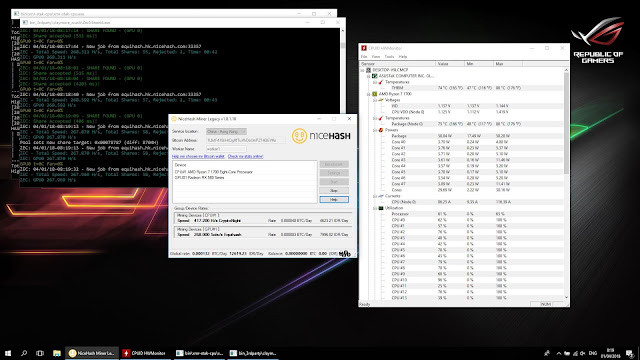This screenshot has height=360, width=640.
Task: Click the HWMonitor title bar icon
Action: click(364, 48)
